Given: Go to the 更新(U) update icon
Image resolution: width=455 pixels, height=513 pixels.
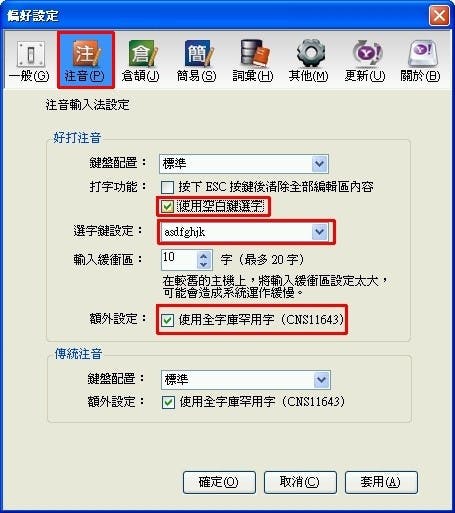Looking at the screenshot, I should [x=365, y=61].
